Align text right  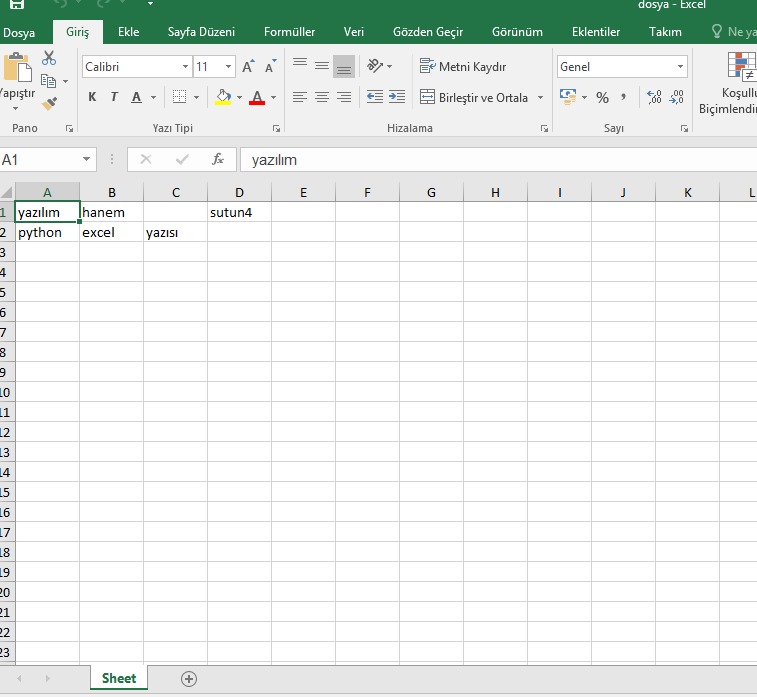point(344,97)
